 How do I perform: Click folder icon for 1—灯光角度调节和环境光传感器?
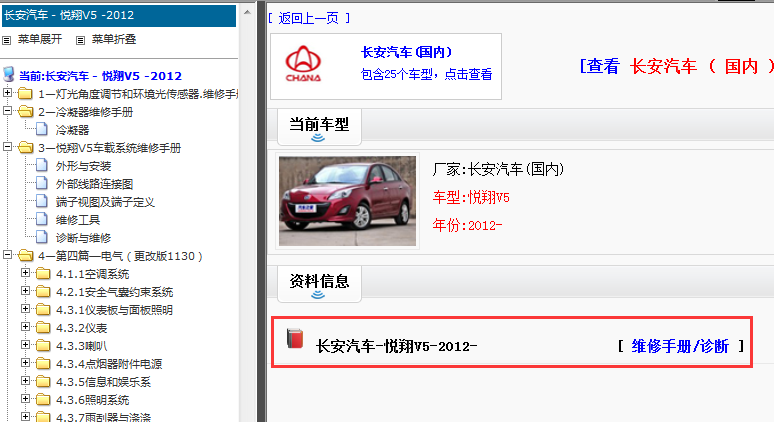point(25,93)
